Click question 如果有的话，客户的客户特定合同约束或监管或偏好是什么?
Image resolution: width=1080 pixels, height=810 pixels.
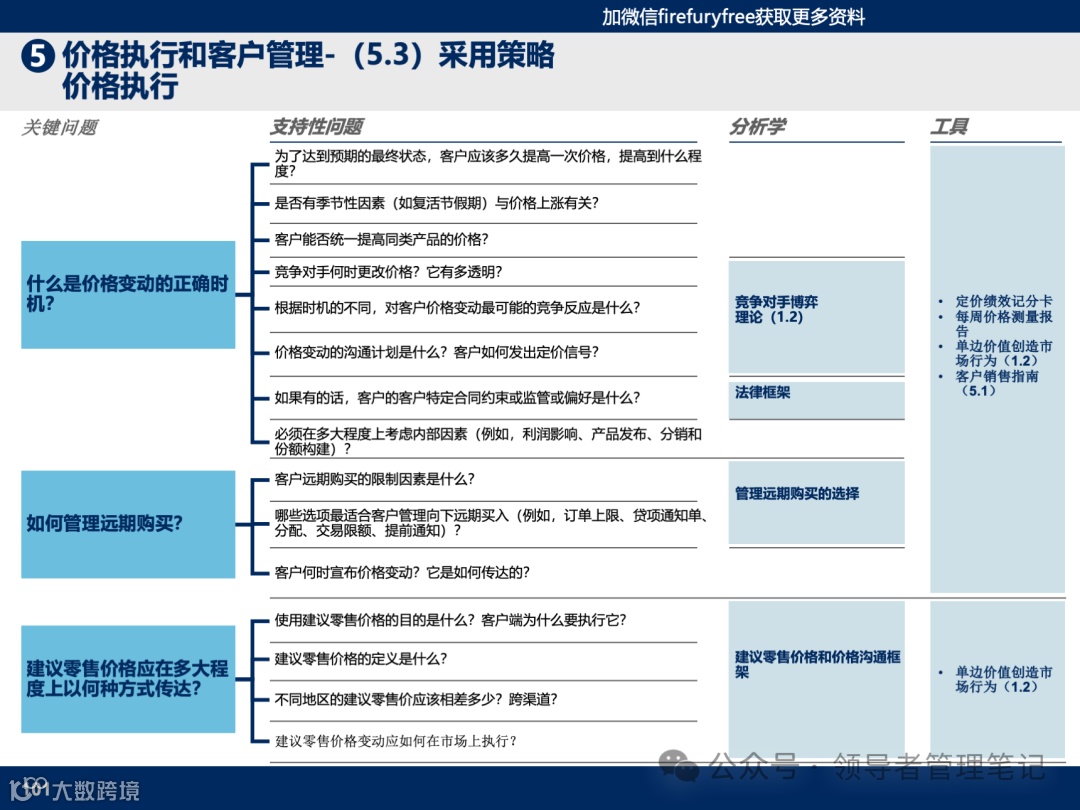pos(457,398)
